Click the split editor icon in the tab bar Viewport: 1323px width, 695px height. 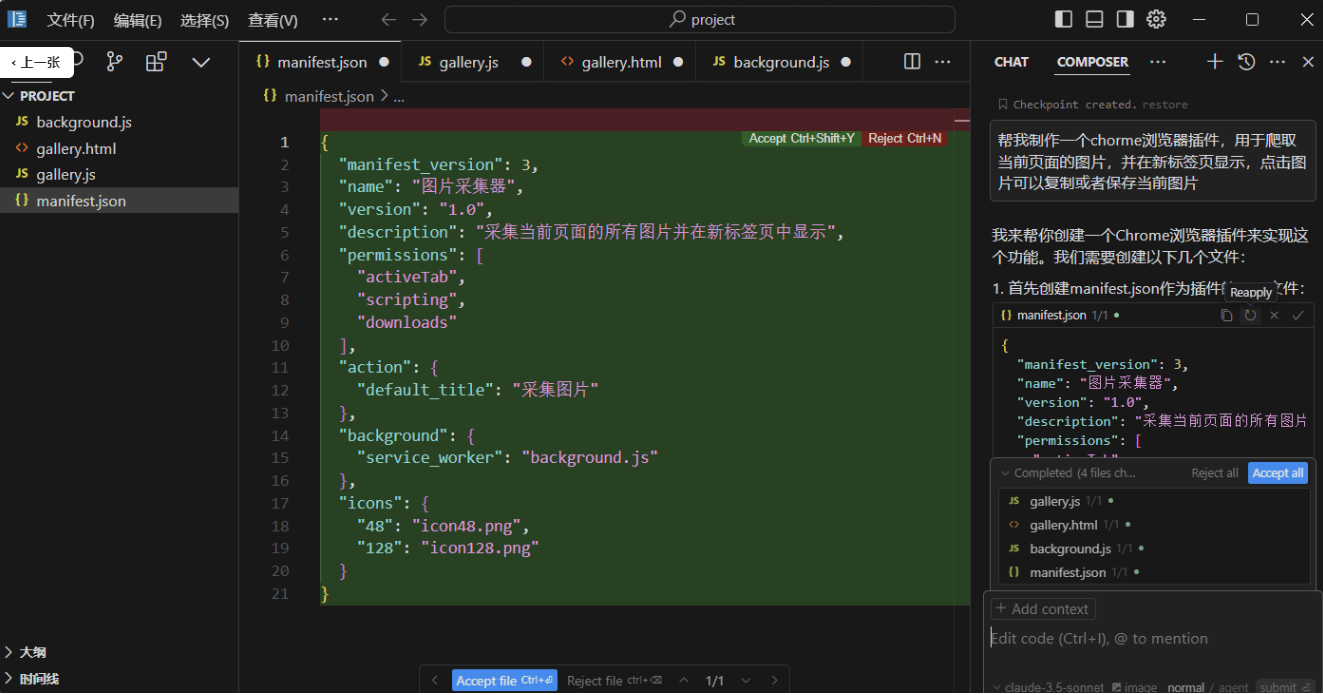(911, 61)
